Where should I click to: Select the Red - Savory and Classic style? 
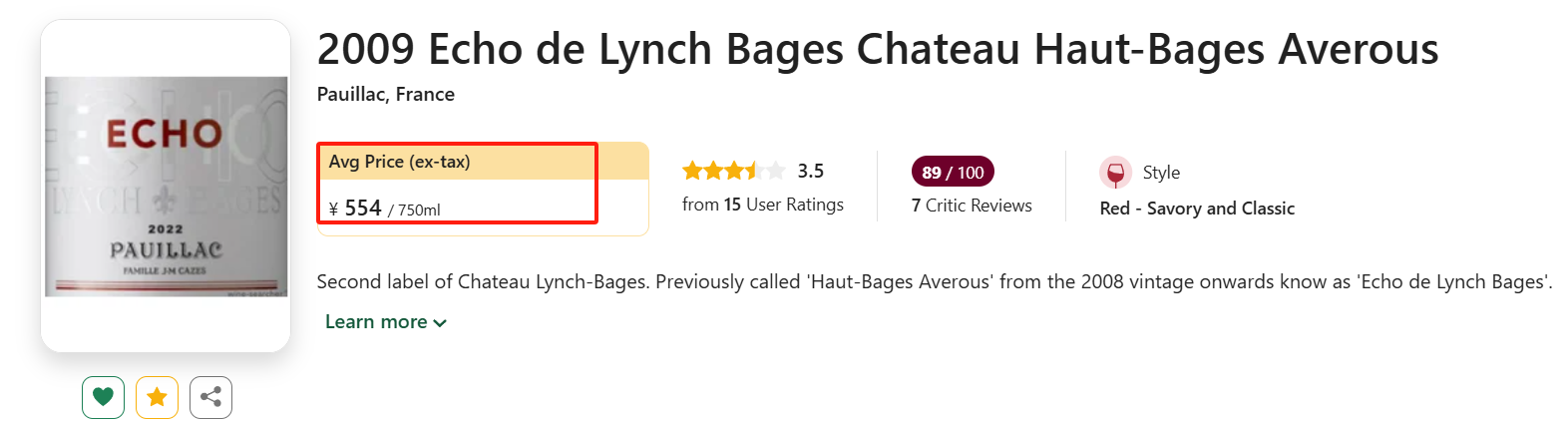(1197, 209)
